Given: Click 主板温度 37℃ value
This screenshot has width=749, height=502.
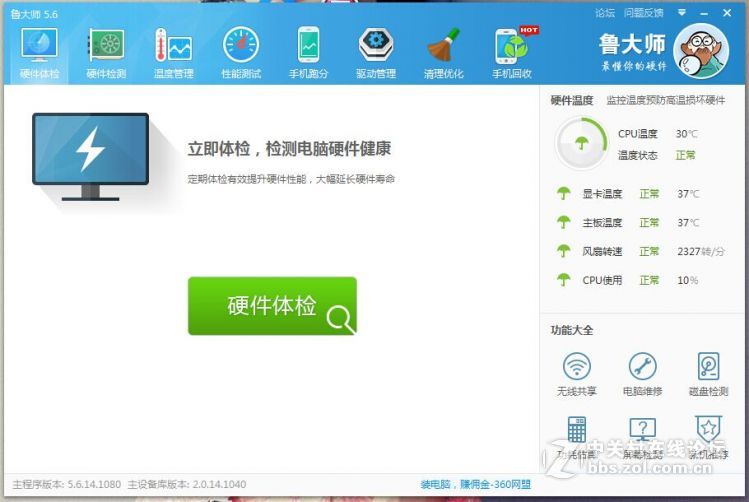Looking at the screenshot, I should (688, 223).
